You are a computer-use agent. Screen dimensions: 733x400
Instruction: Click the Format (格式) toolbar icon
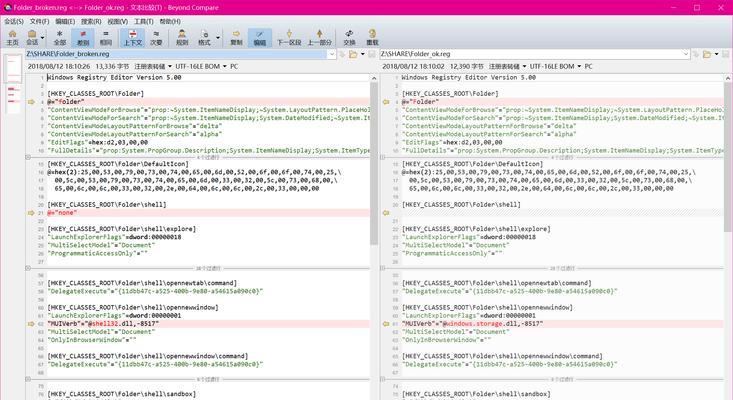(x=204, y=37)
